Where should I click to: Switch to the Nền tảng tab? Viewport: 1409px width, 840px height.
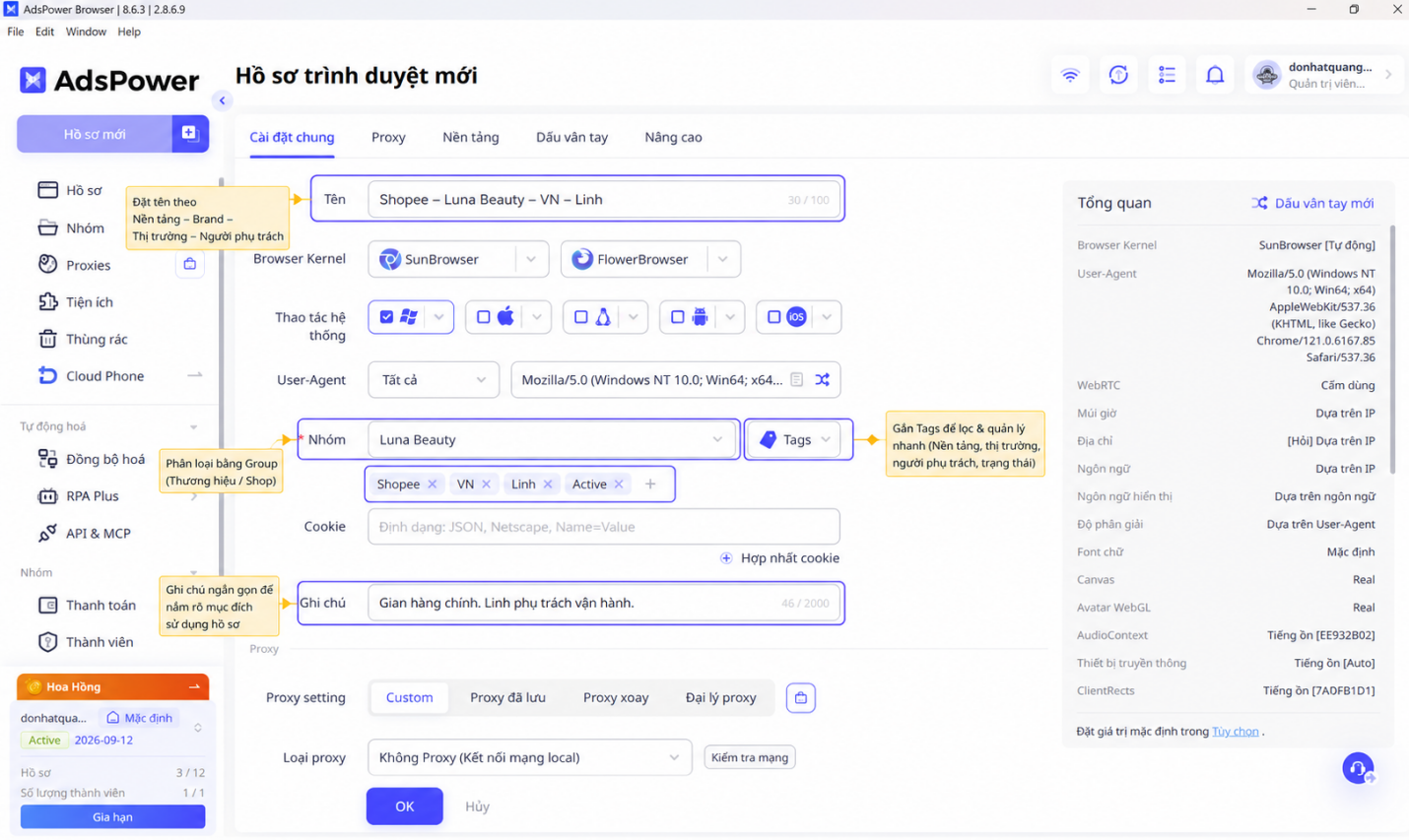click(471, 137)
